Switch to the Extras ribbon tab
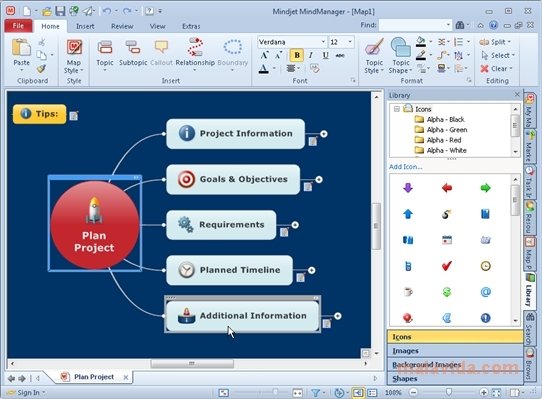The image size is (542, 399). click(x=191, y=26)
